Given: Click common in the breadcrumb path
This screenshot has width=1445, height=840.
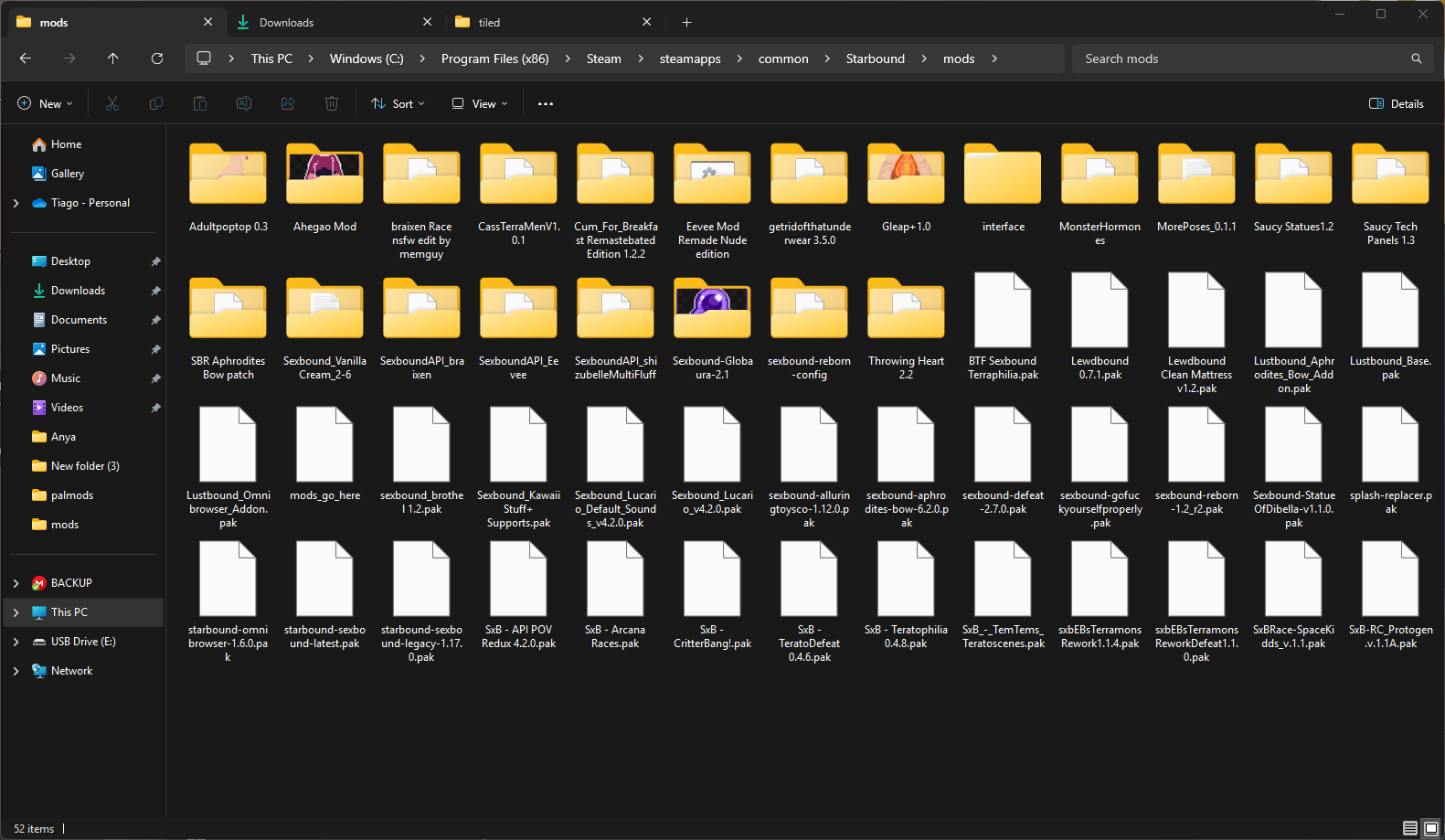Looking at the screenshot, I should coord(783,58).
